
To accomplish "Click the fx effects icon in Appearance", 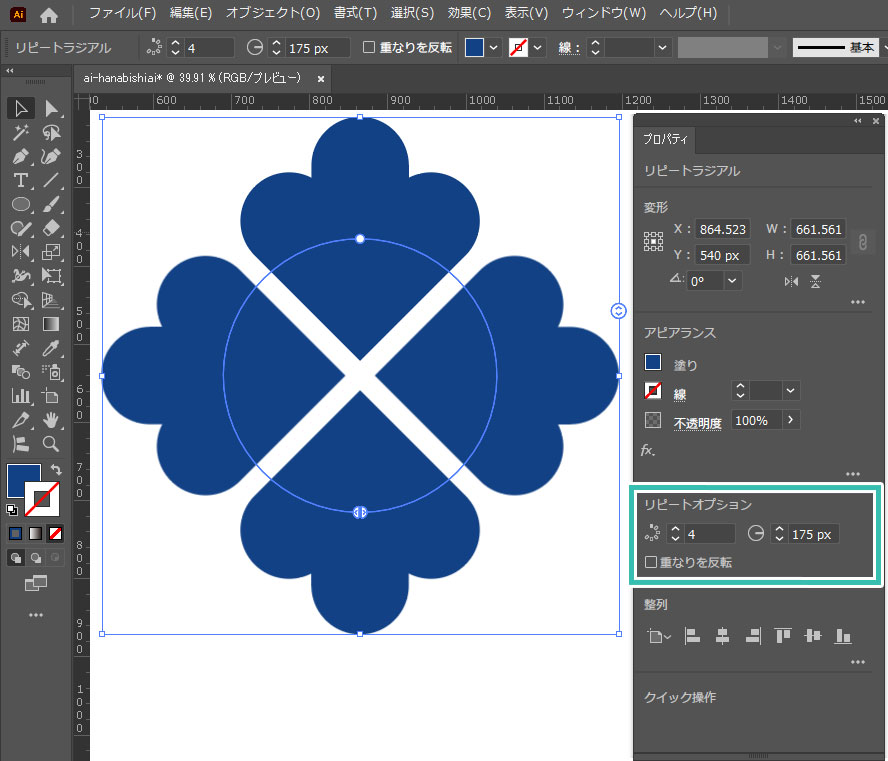I will (x=648, y=450).
